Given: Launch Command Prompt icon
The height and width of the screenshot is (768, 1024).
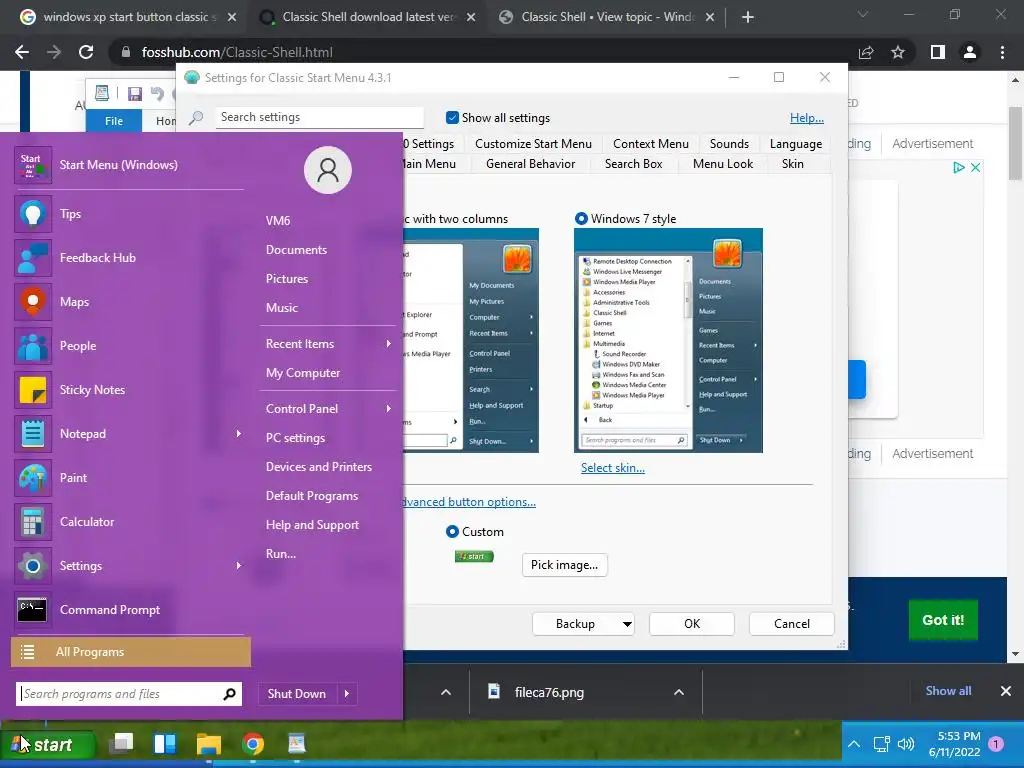Looking at the screenshot, I should point(33,610).
